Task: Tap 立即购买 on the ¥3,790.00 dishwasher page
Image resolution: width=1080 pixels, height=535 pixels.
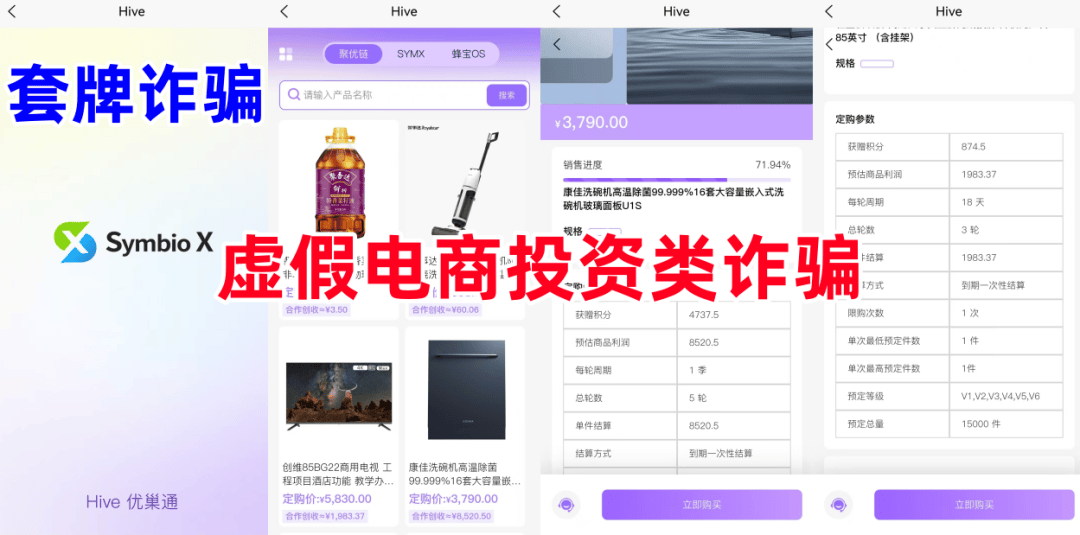Action: pos(701,505)
